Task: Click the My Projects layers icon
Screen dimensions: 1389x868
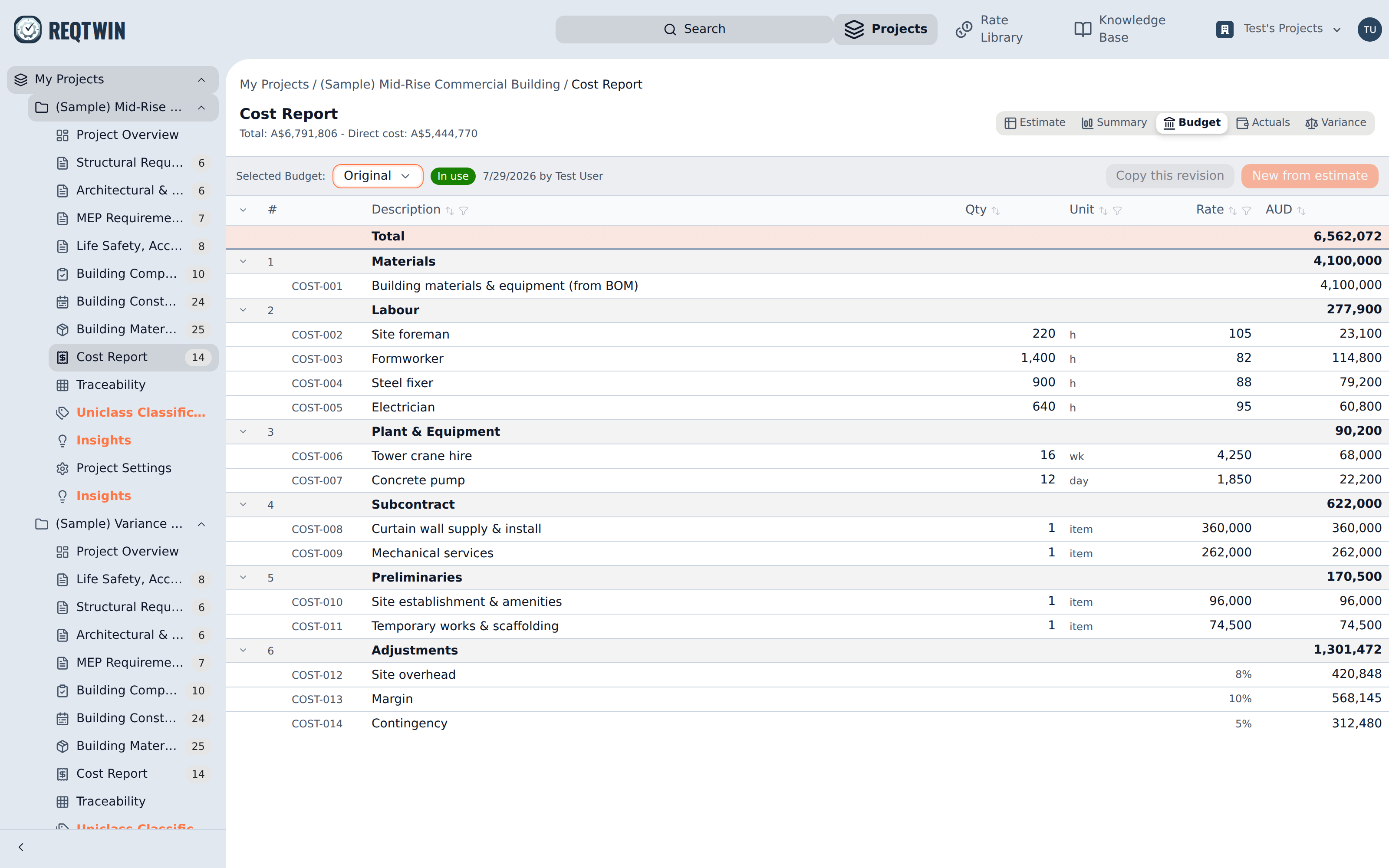Action: tap(21, 80)
